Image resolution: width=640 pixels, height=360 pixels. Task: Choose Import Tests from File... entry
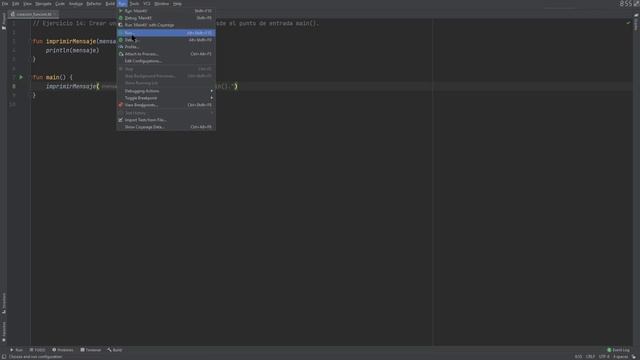pos(166,120)
